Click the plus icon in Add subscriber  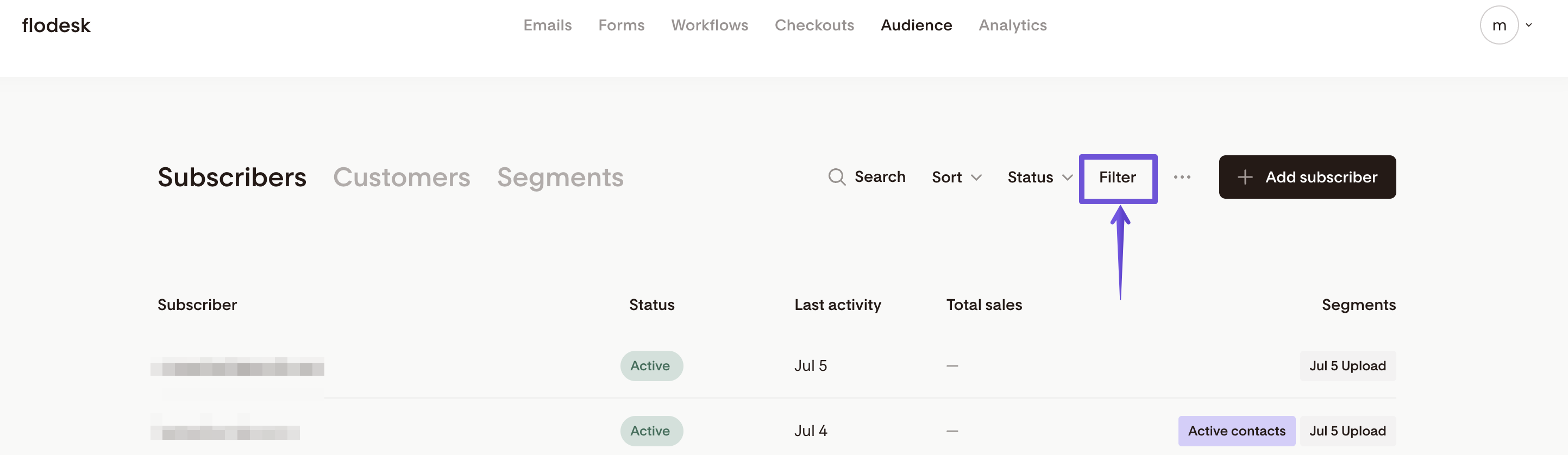(x=1245, y=177)
